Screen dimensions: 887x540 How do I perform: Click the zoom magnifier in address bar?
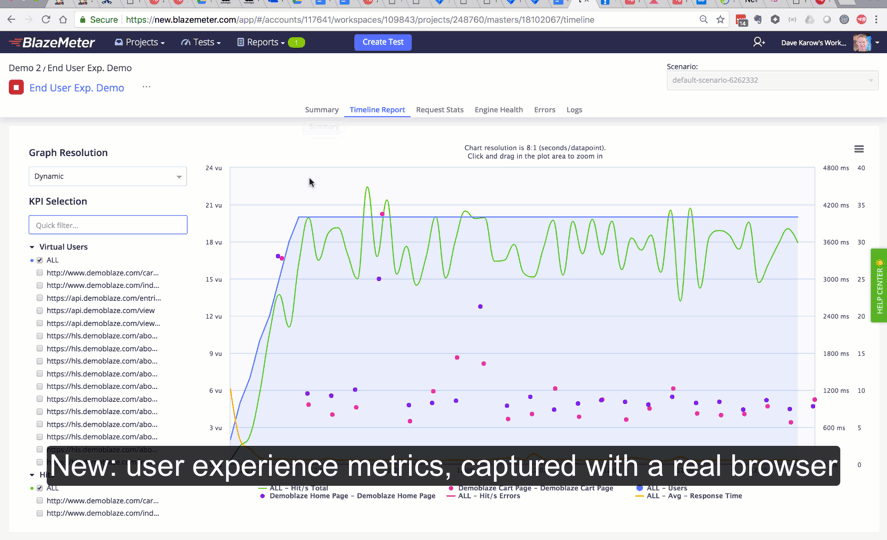pyautogui.click(x=703, y=19)
